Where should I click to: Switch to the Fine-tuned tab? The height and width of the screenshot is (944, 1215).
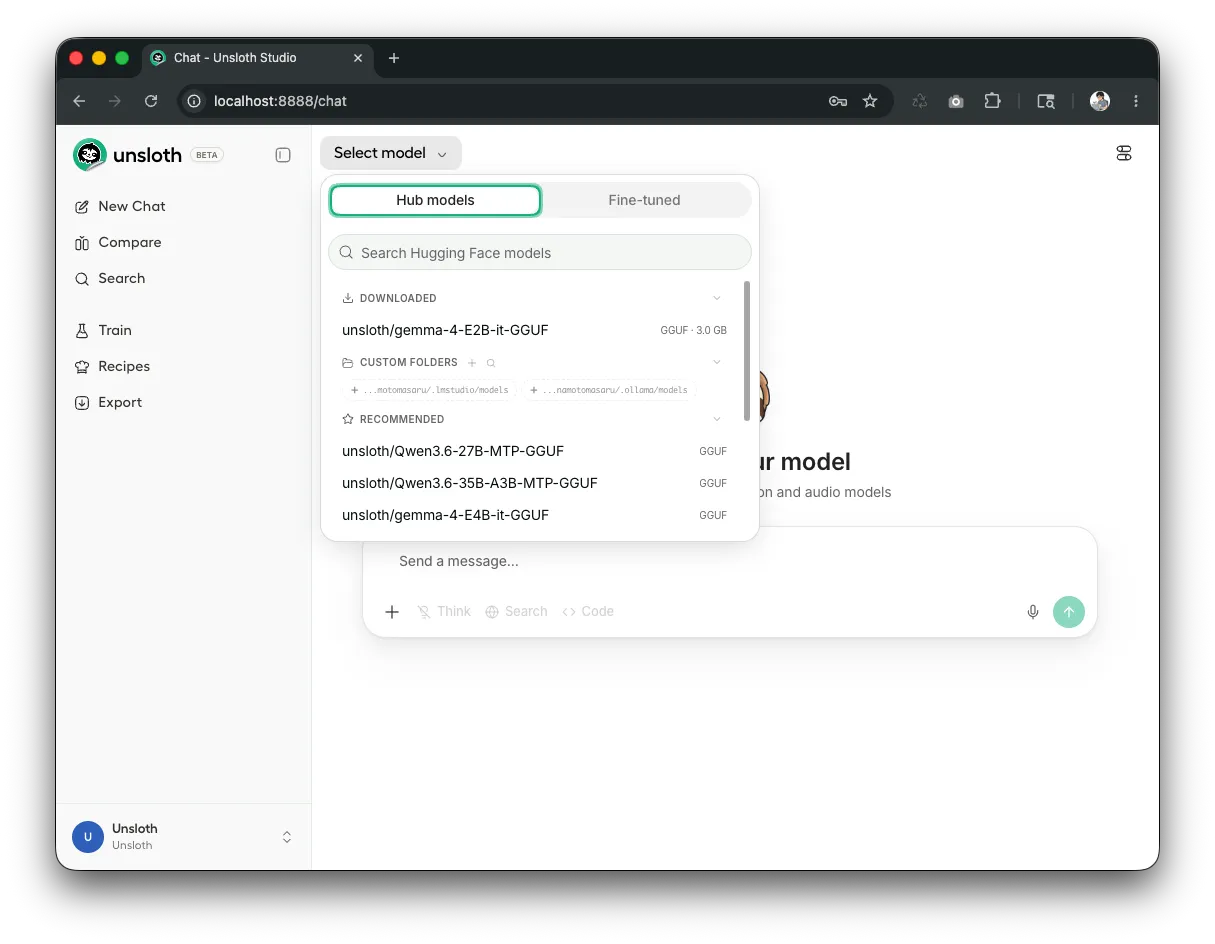coord(644,200)
